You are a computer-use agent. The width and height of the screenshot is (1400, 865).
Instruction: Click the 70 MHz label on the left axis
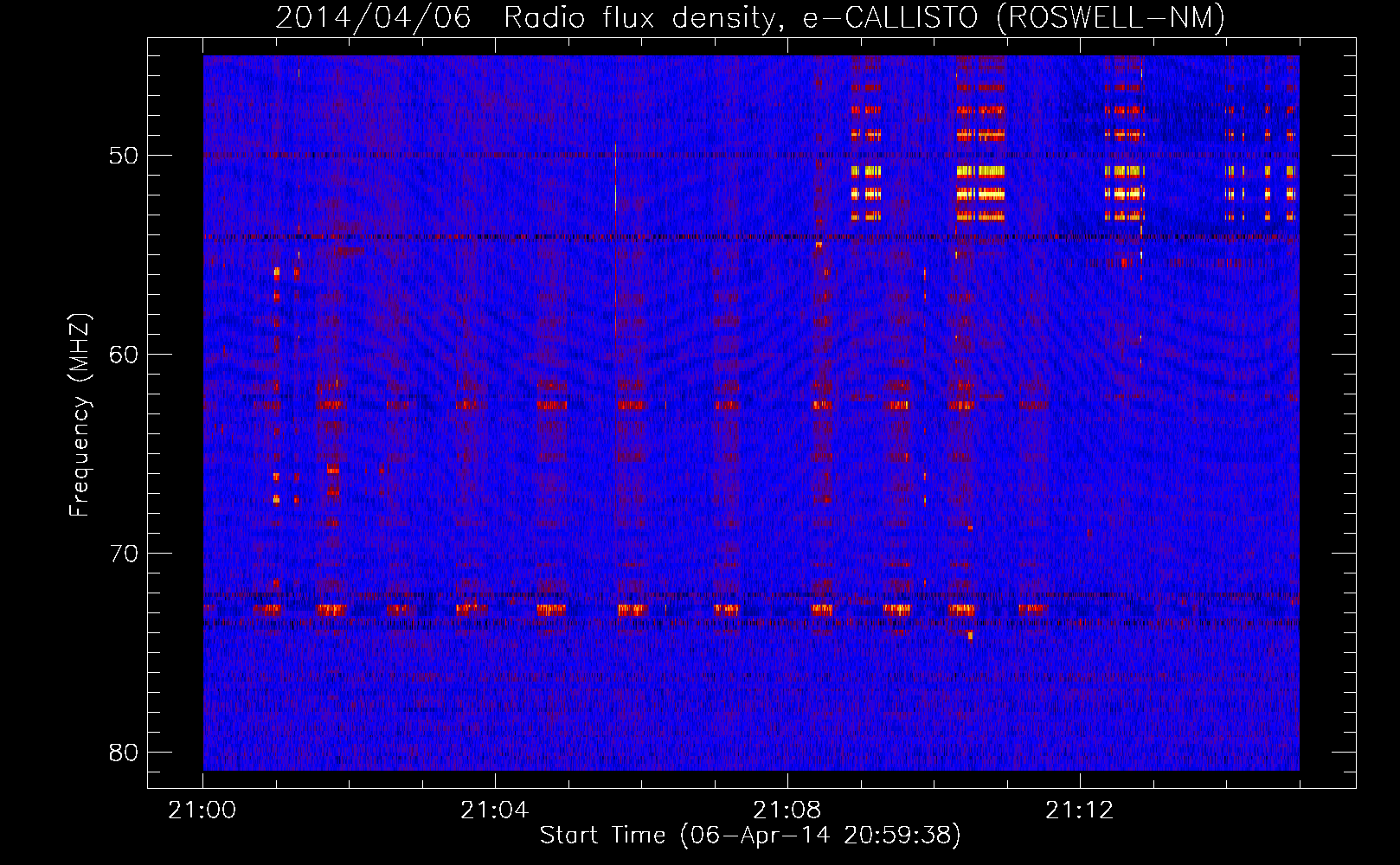tap(124, 554)
